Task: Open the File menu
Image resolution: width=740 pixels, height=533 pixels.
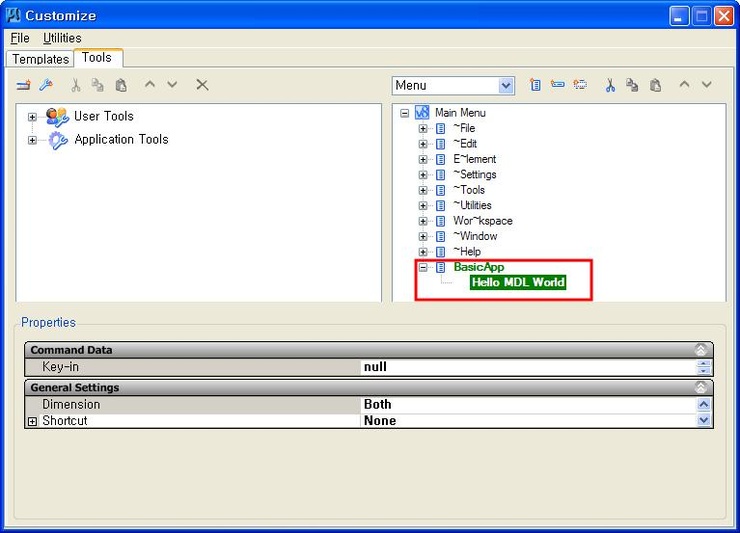Action: (x=20, y=38)
